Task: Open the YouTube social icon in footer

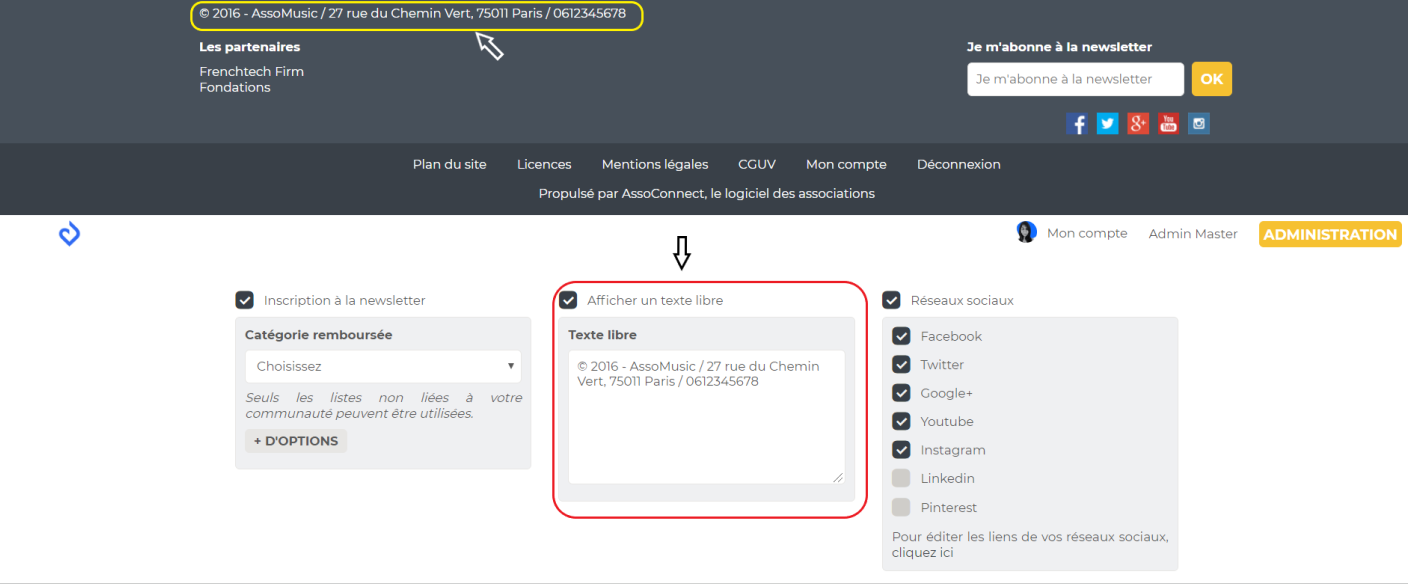Action: [1168, 123]
